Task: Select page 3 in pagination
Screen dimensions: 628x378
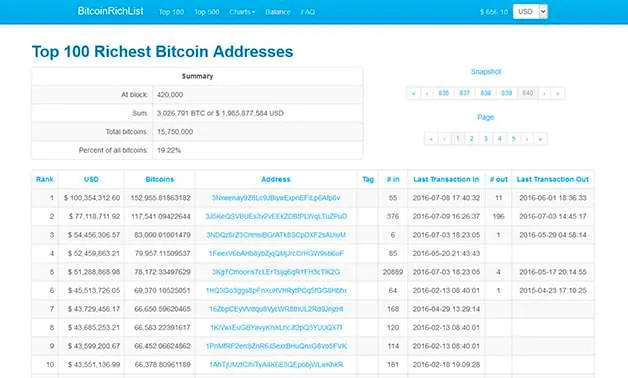Action: click(486, 139)
